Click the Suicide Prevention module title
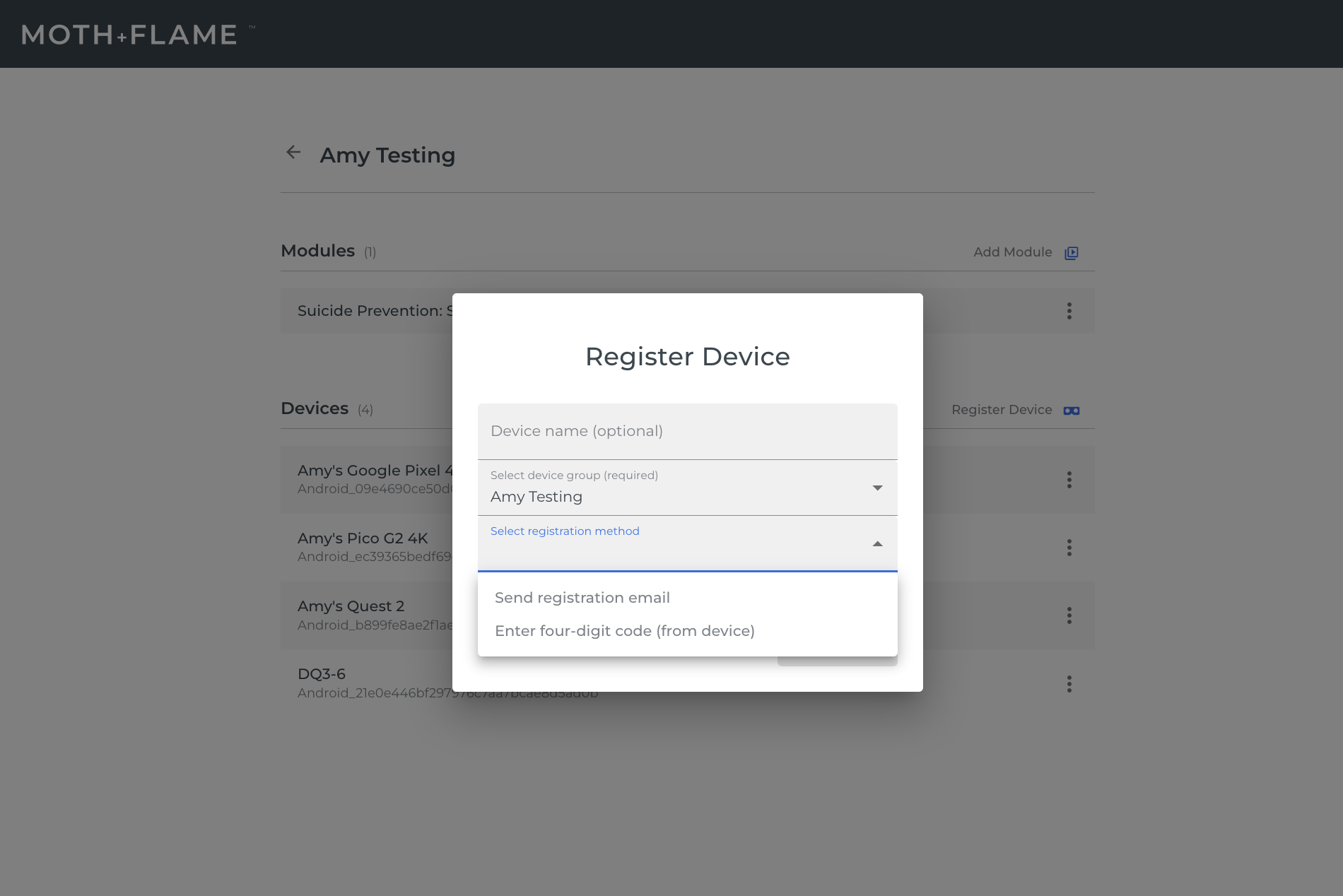Viewport: 1343px width, 896px height. point(375,311)
